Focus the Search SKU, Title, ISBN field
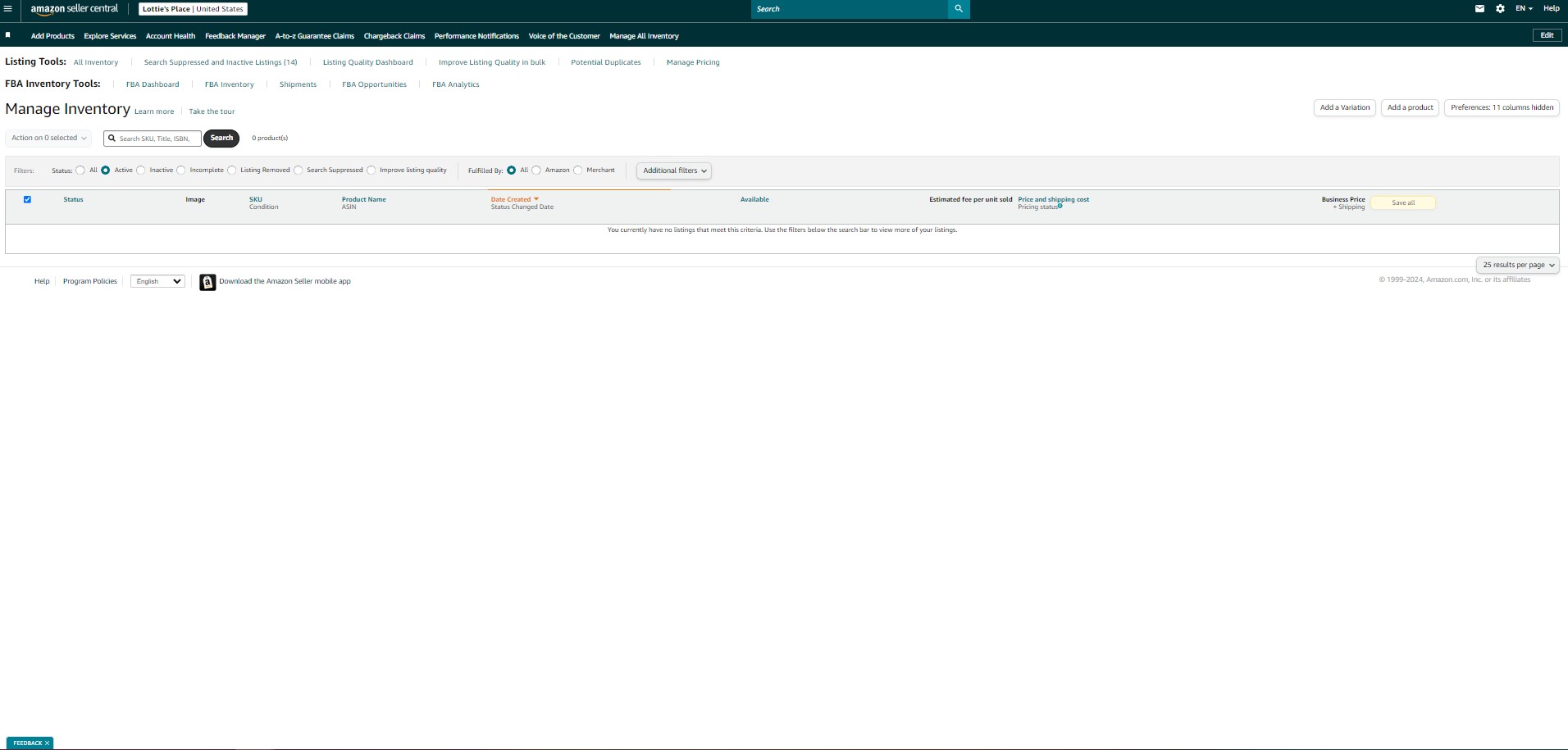Screen dimensions: 1568x750 [x=153, y=139]
